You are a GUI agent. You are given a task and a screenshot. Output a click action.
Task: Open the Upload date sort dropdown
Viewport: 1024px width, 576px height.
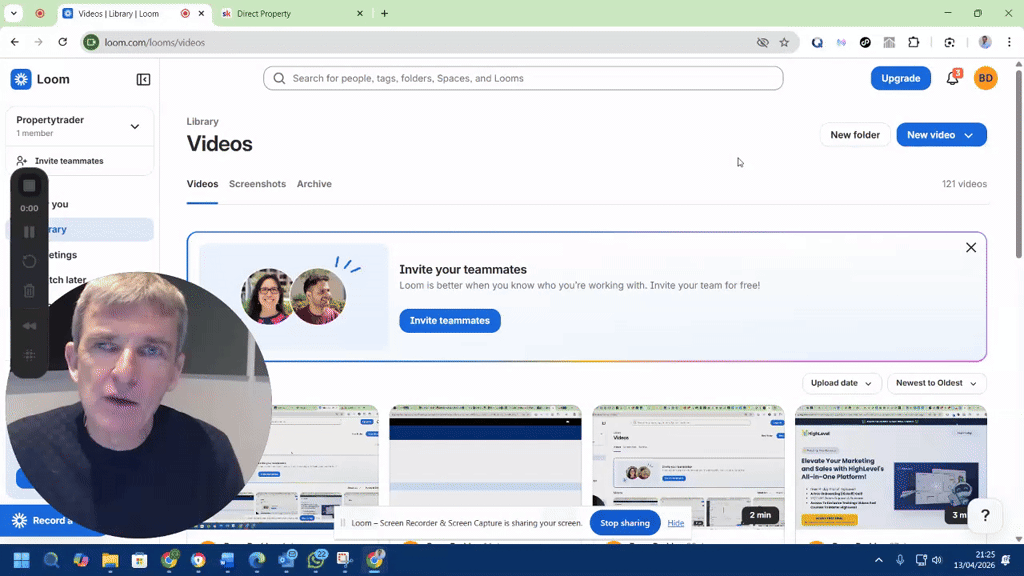click(x=841, y=383)
